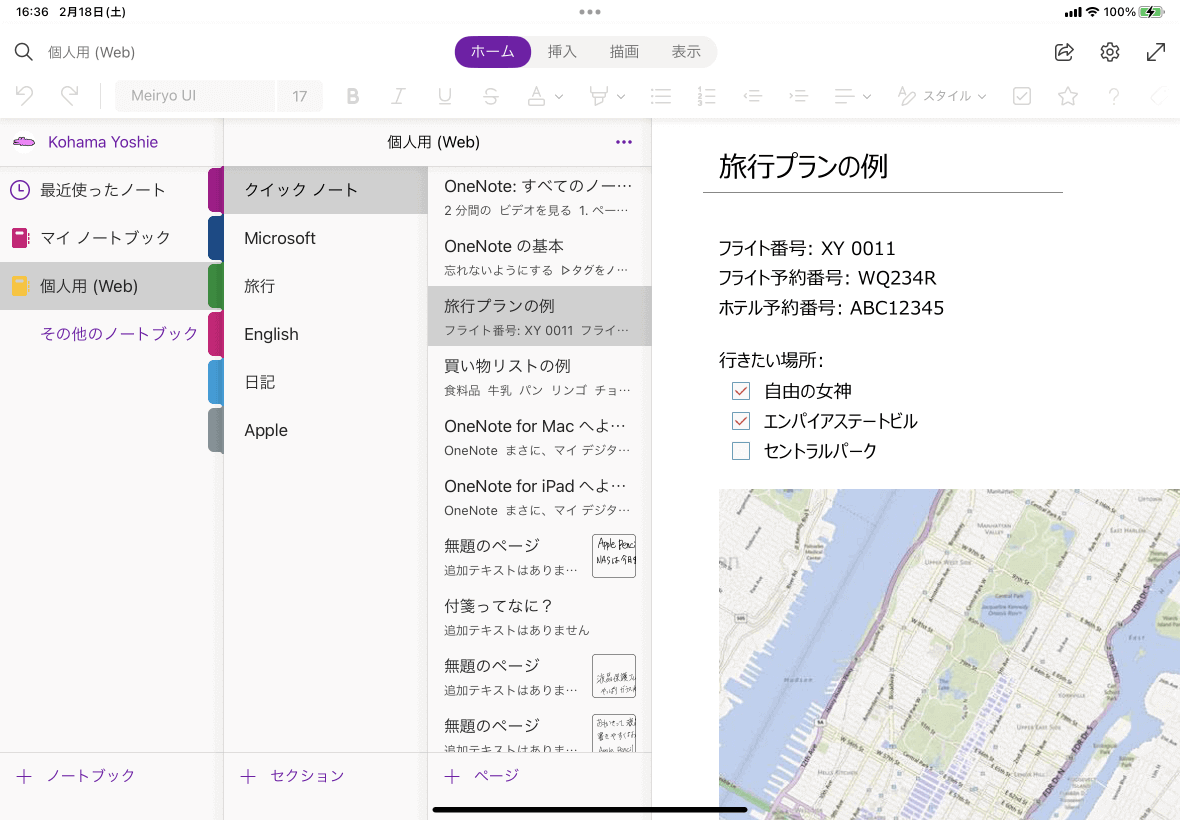Toggle italic formatting
Screen dimensions: 1180x820
pyautogui.click(x=398, y=96)
